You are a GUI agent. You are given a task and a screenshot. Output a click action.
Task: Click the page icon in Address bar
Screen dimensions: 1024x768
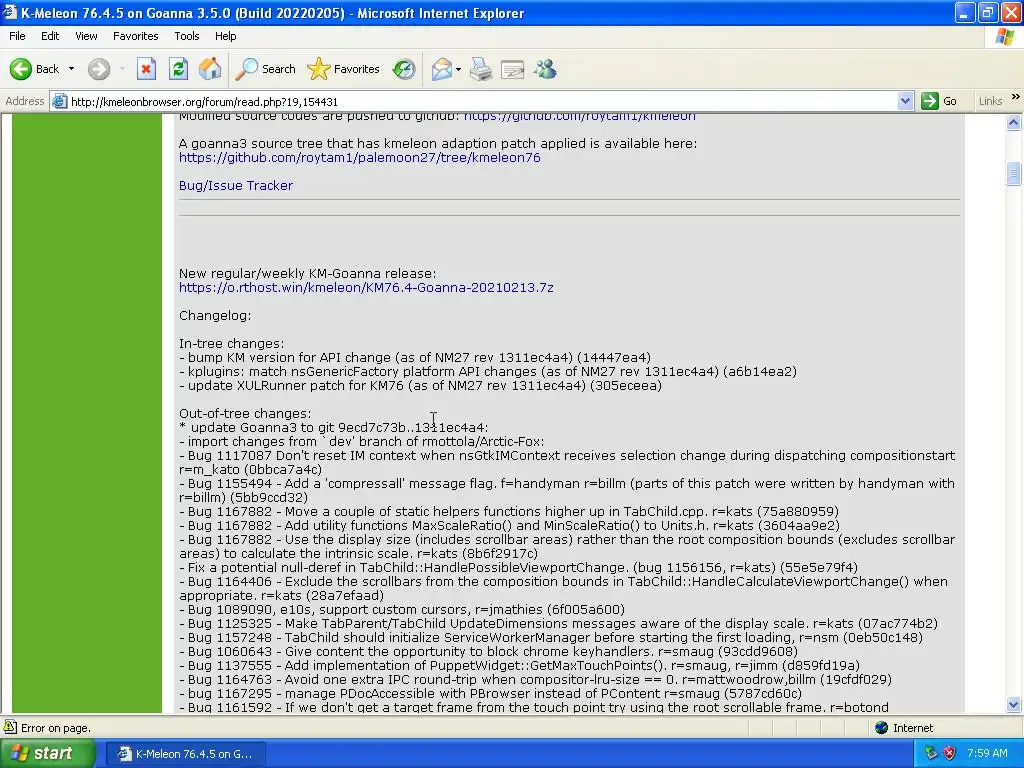point(59,101)
